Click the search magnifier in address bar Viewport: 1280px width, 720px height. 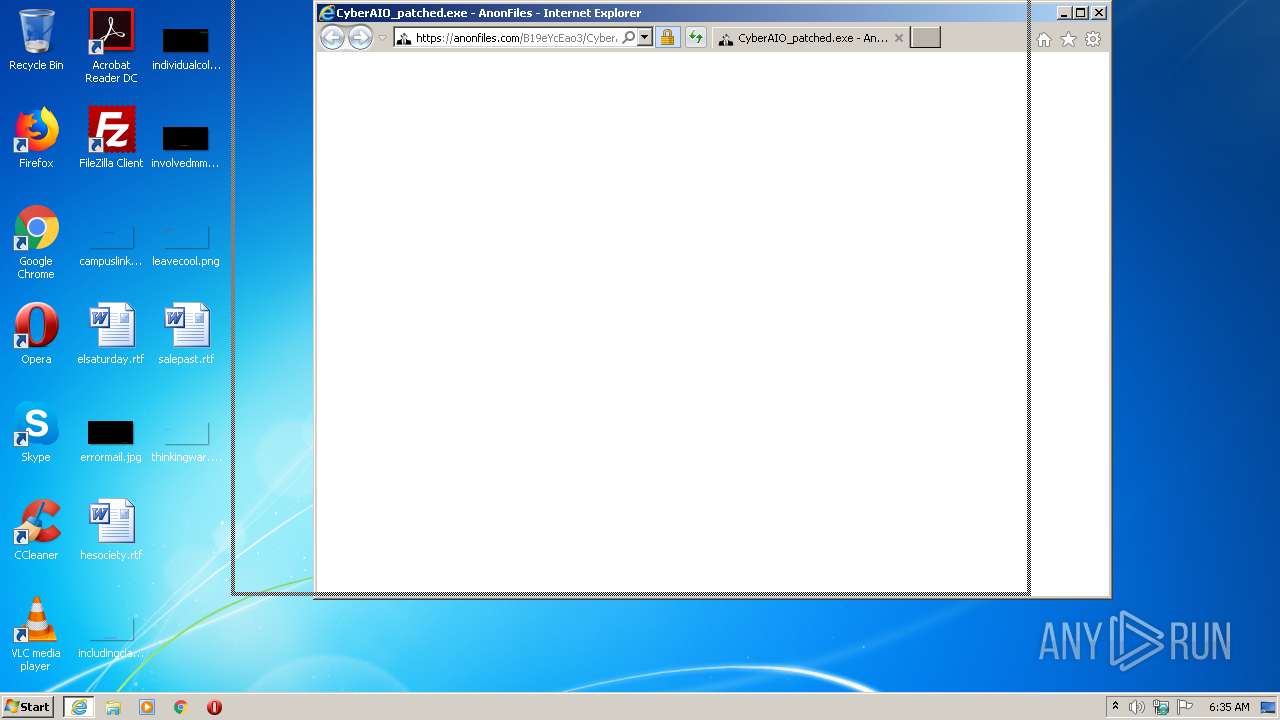tap(628, 38)
